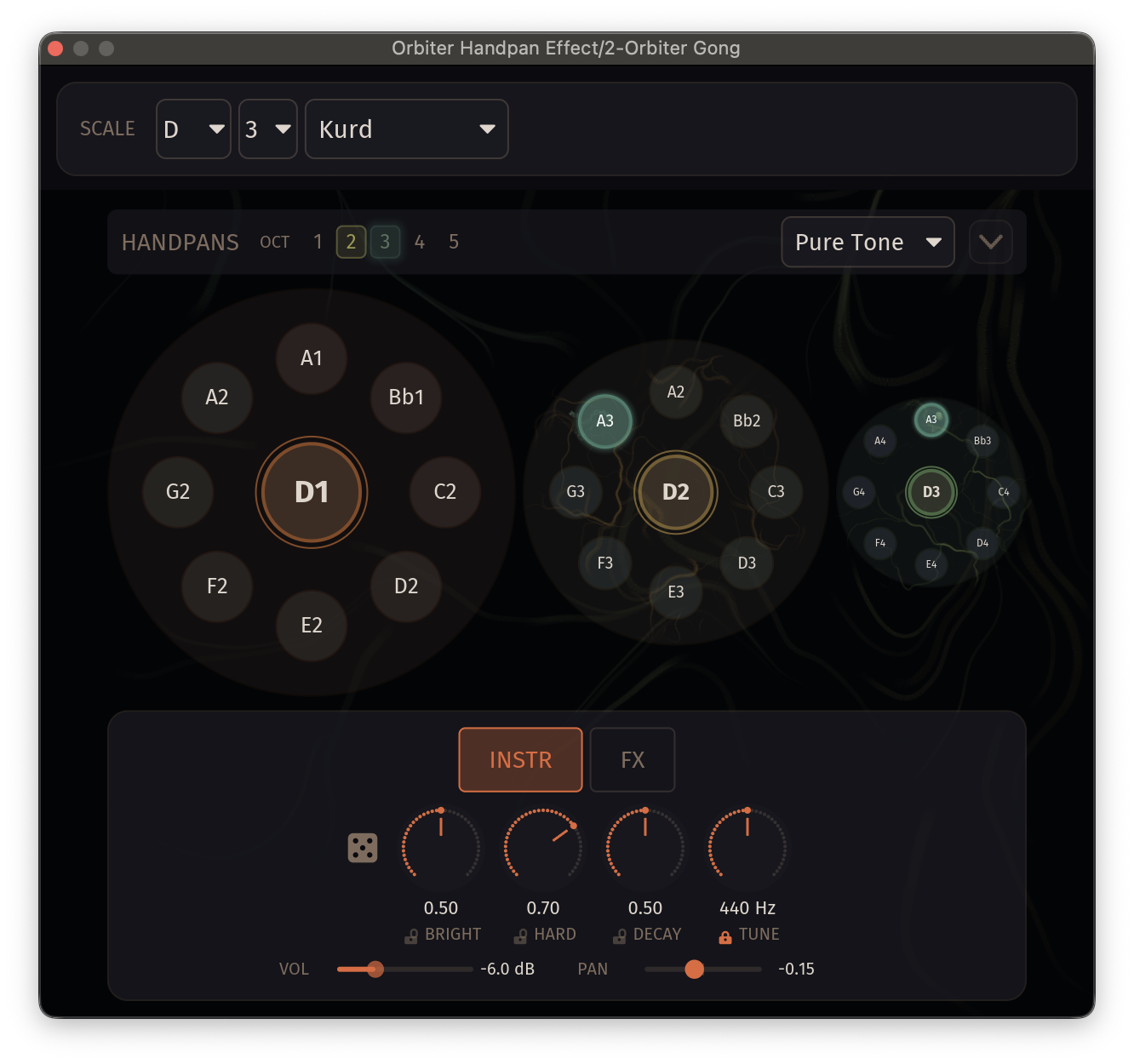Strike the E4 pad on small handpan

[931, 564]
